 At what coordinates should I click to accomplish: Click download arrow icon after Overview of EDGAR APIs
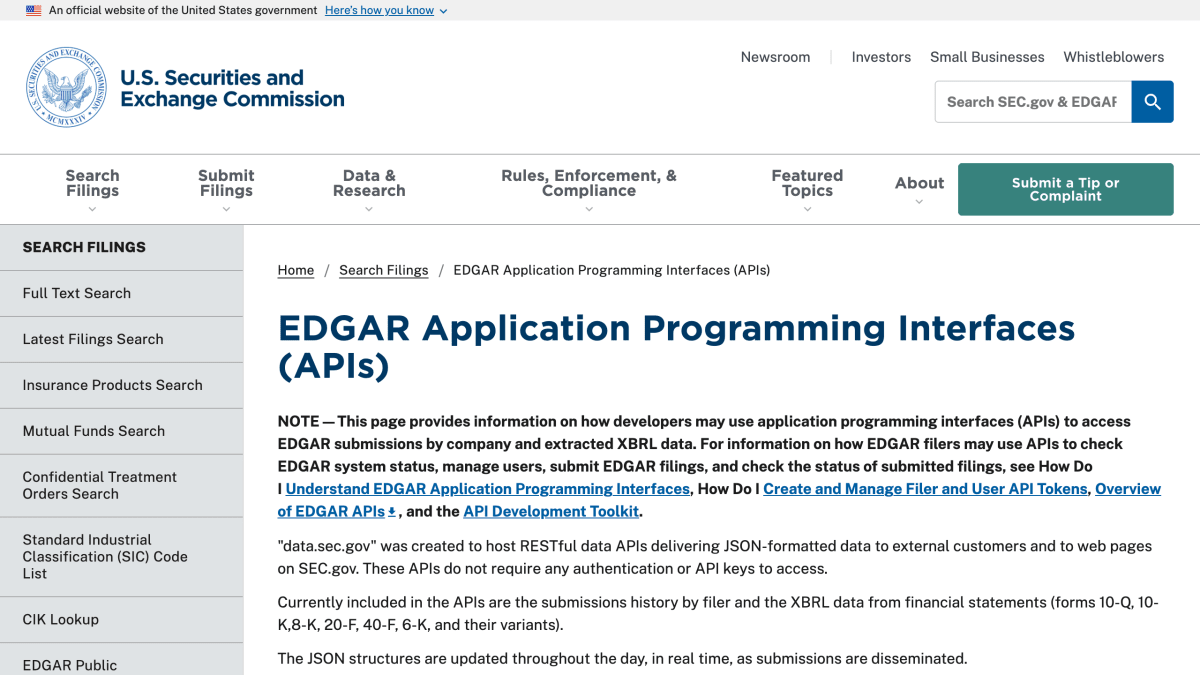pos(392,511)
